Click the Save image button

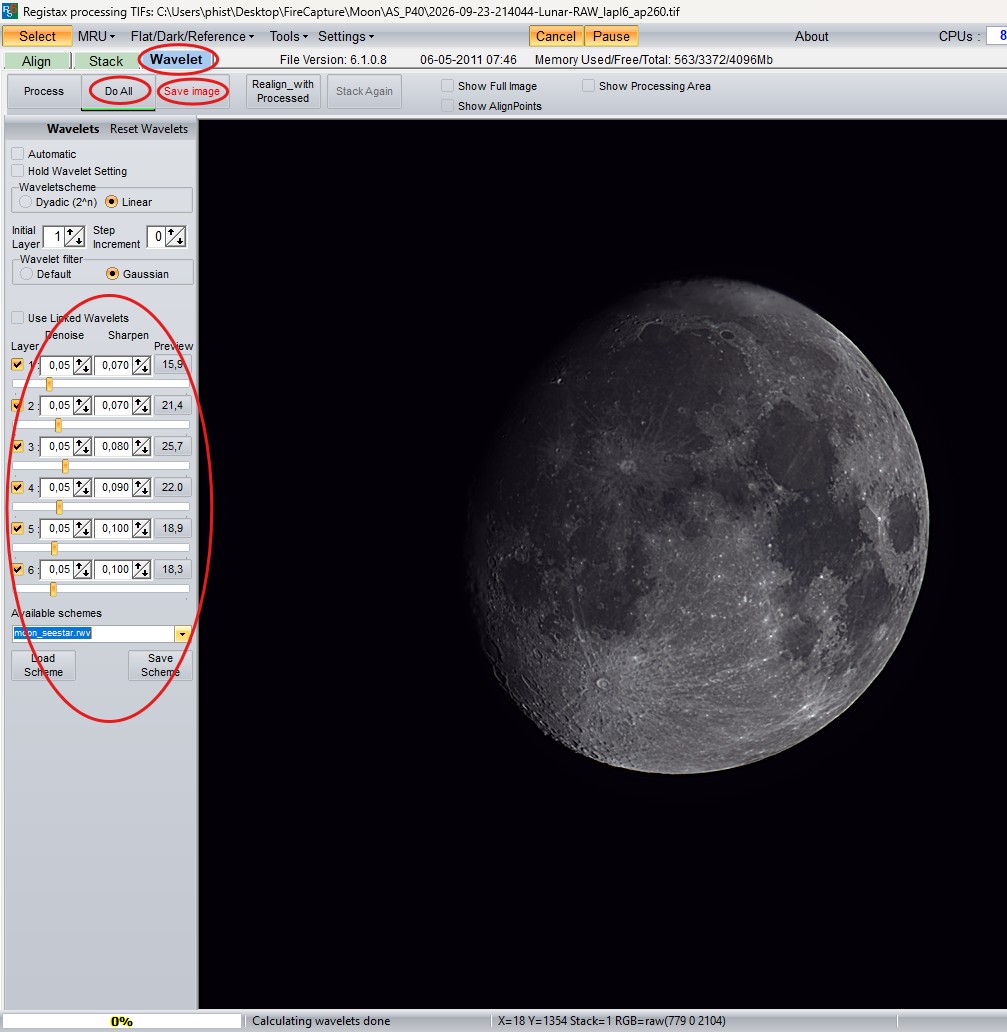pos(192,91)
